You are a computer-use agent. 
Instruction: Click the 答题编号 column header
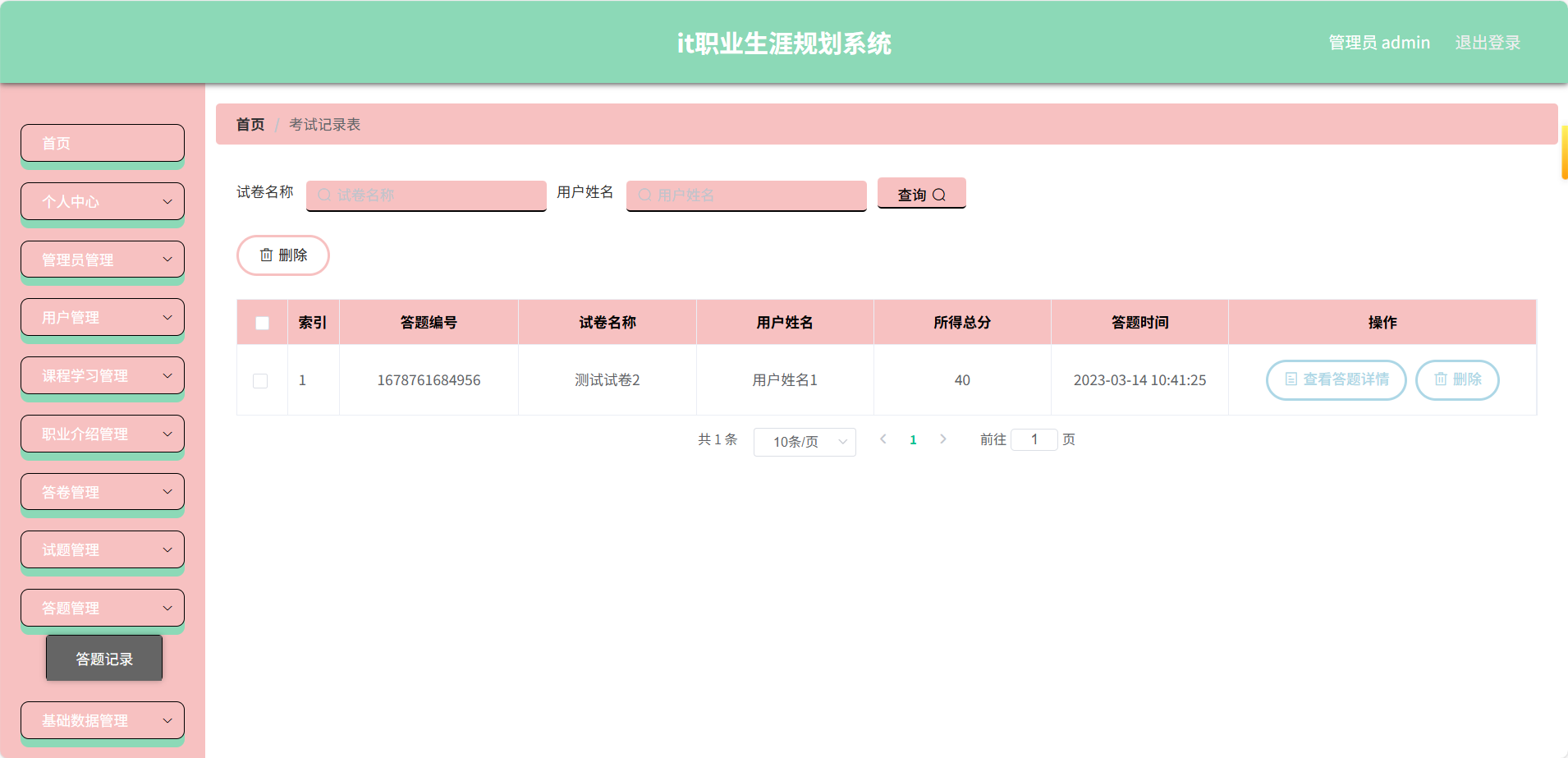(x=429, y=323)
